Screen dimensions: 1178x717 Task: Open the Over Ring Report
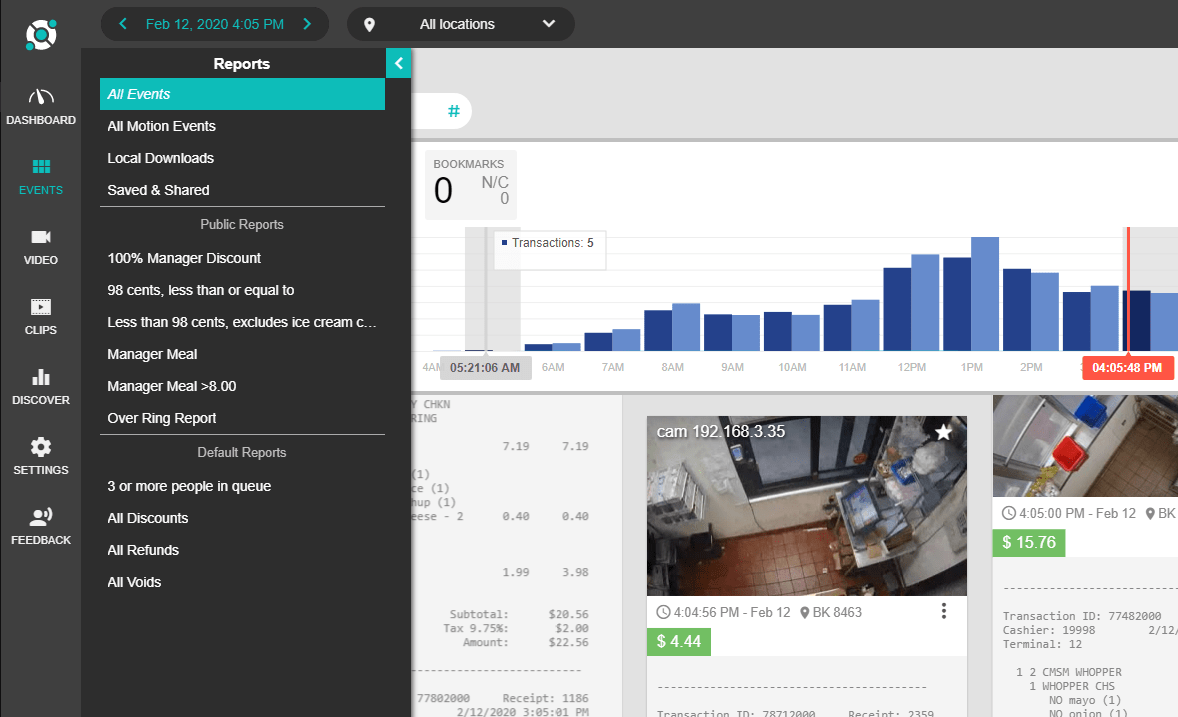tap(242, 418)
